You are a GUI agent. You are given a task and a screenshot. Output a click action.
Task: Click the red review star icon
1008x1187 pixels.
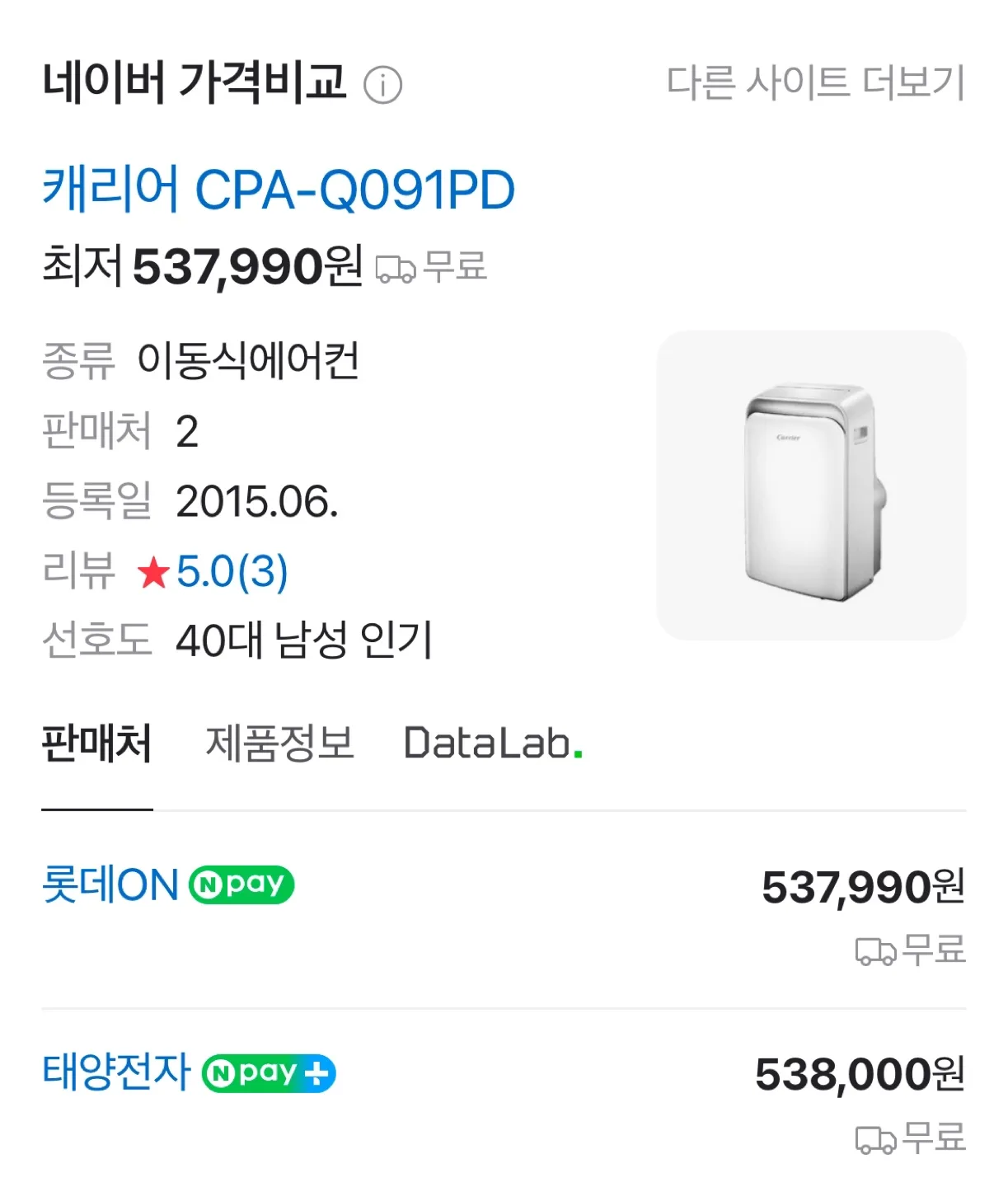(154, 572)
